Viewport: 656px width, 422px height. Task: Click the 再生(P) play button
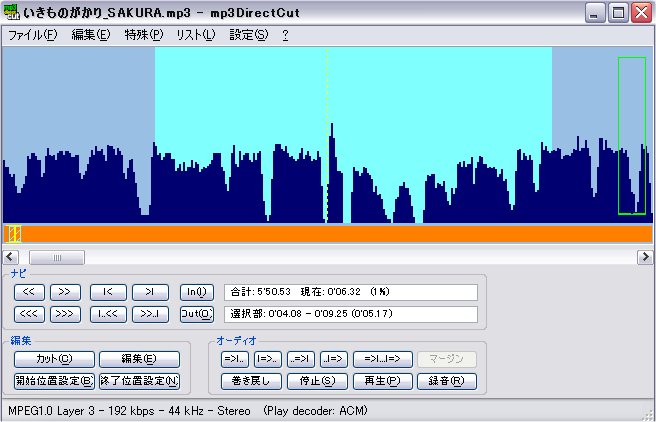[382, 381]
